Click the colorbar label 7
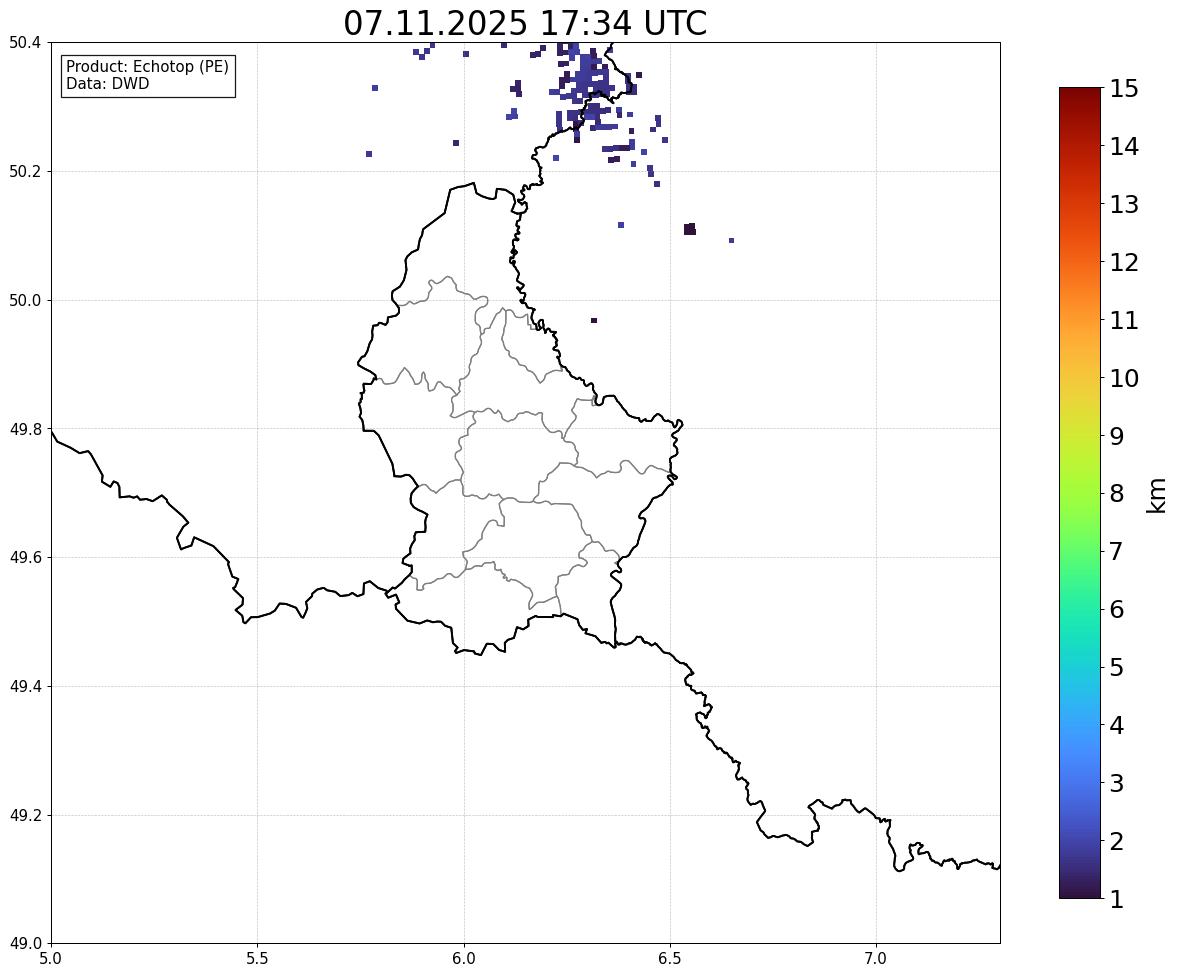The height and width of the screenshot is (976, 1178). click(1116, 551)
